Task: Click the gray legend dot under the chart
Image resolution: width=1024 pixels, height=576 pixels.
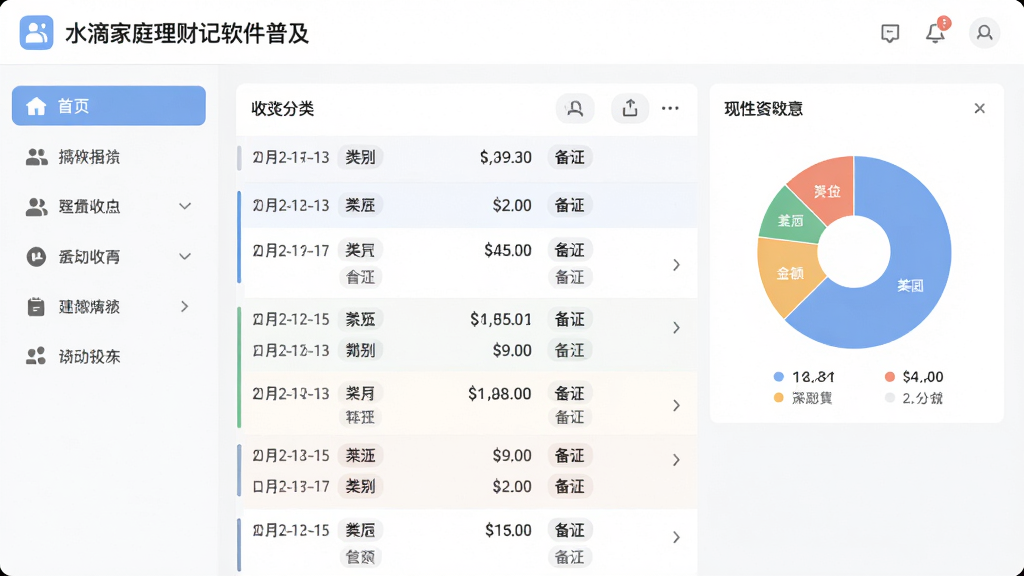Action: point(889,398)
